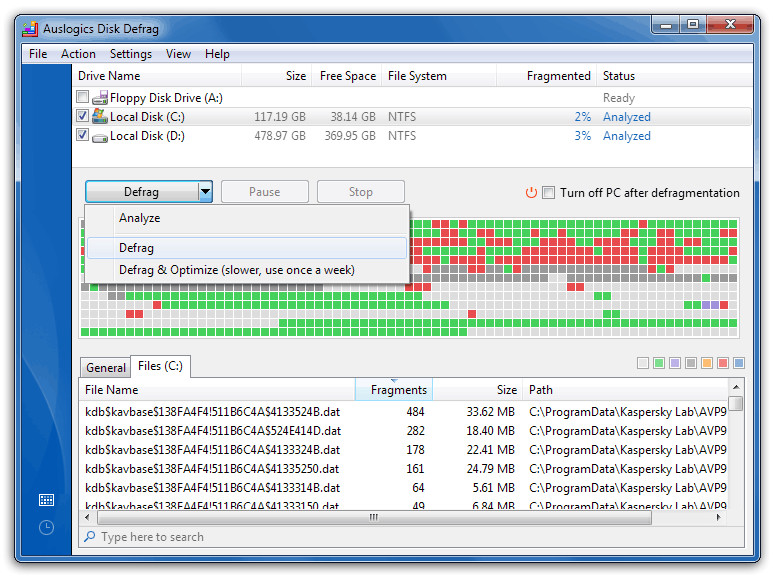Choose Analyze from the dropdown menu
The width and height of the screenshot is (775, 577).
click(x=247, y=218)
